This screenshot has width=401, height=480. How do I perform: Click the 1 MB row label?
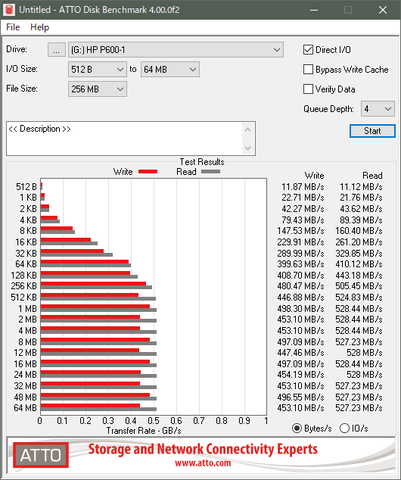pyautogui.click(x=28, y=309)
